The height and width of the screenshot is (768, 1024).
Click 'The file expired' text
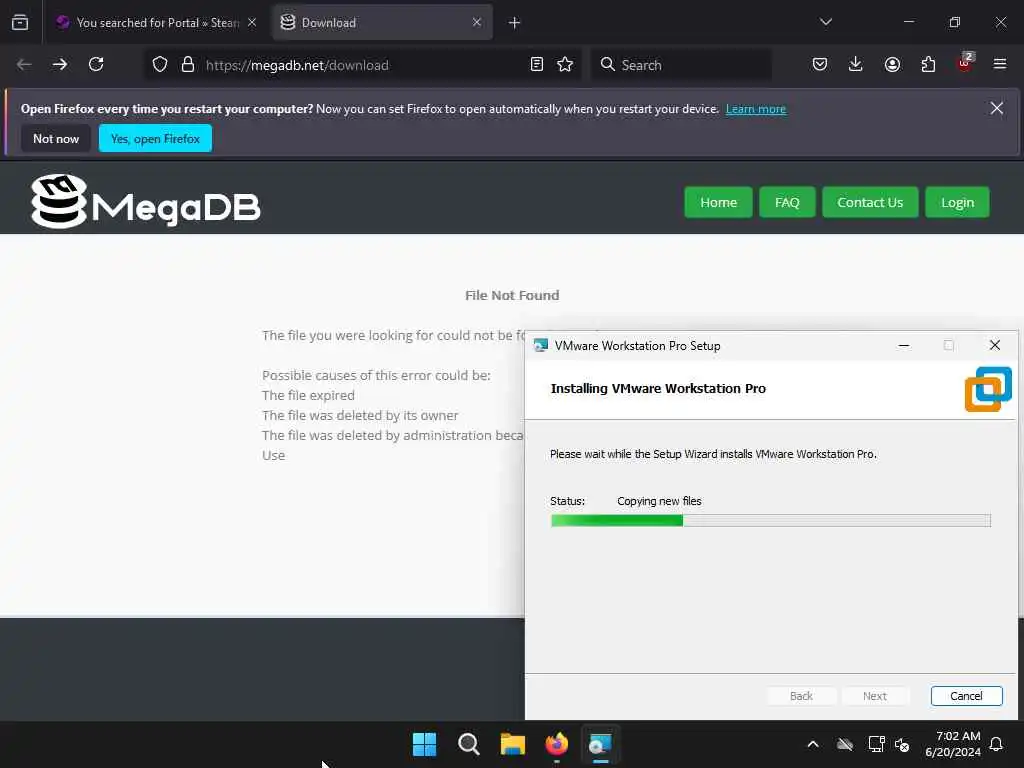(308, 395)
